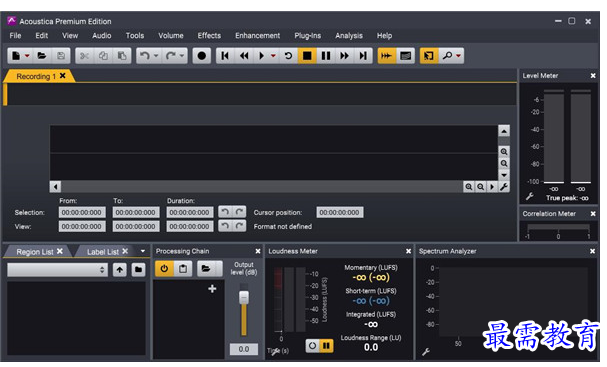Click the Undo arrow button
The width and height of the screenshot is (607, 367).
point(144,56)
